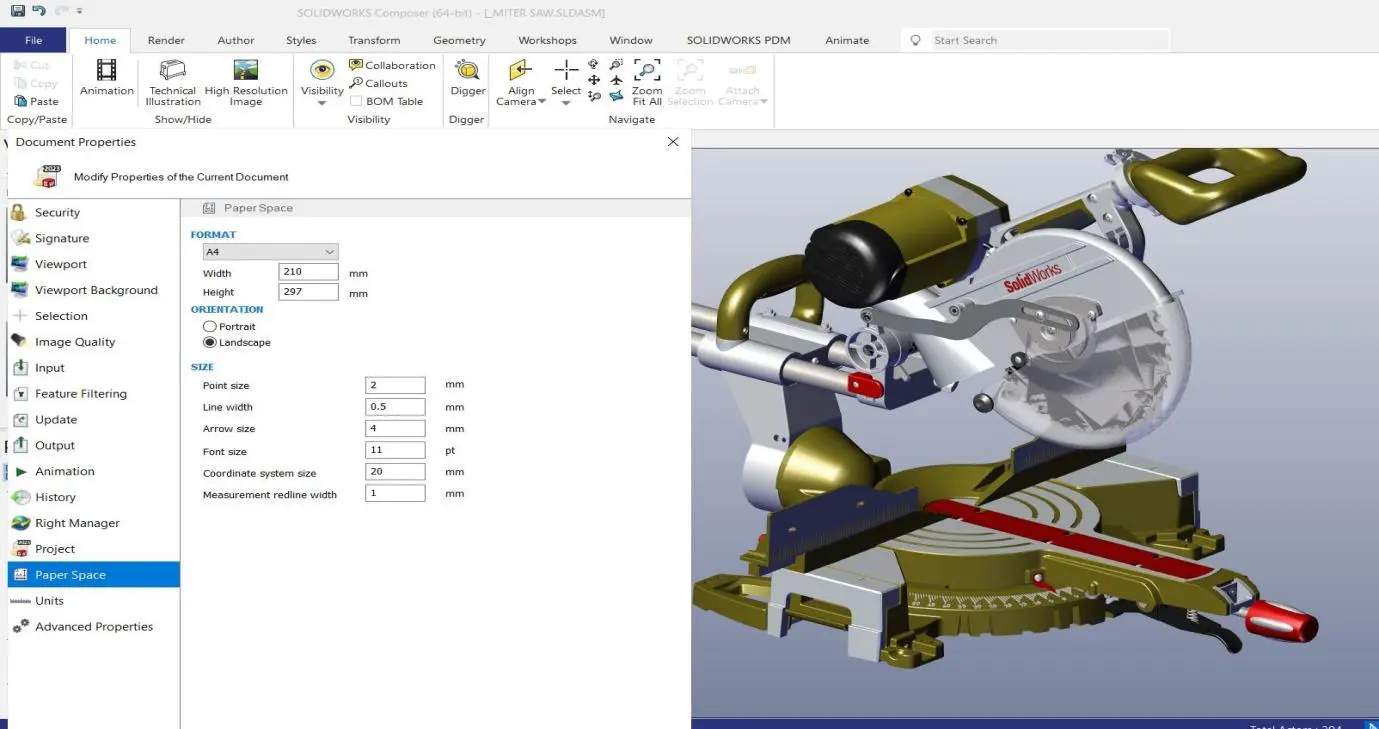Expand the Visibility eye dropdown

coord(322,103)
